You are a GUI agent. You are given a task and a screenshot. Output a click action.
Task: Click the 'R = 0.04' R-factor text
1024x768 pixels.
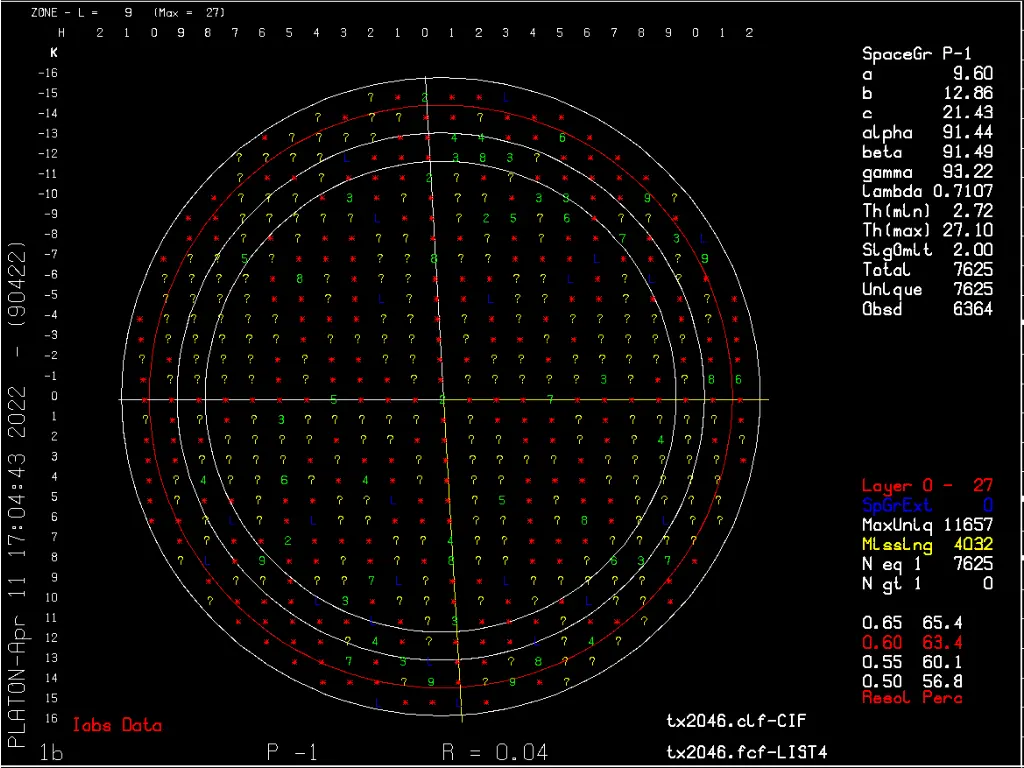(494, 752)
